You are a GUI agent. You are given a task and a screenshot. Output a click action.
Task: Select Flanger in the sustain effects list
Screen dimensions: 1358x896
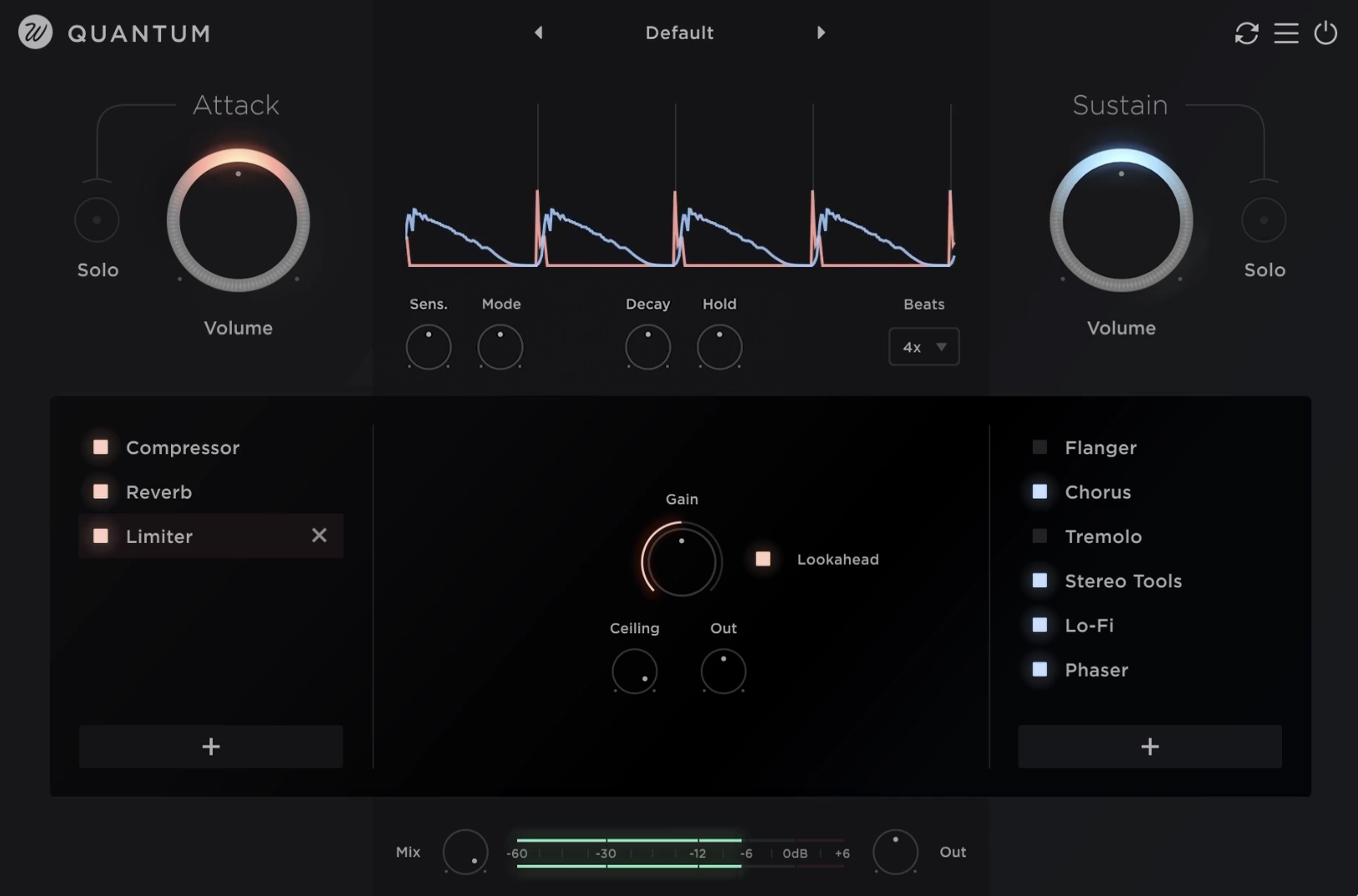click(x=1101, y=448)
